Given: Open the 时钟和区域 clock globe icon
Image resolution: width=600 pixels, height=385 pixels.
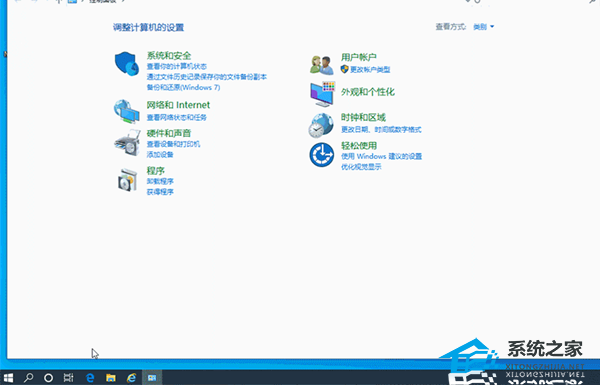Looking at the screenshot, I should (321, 125).
